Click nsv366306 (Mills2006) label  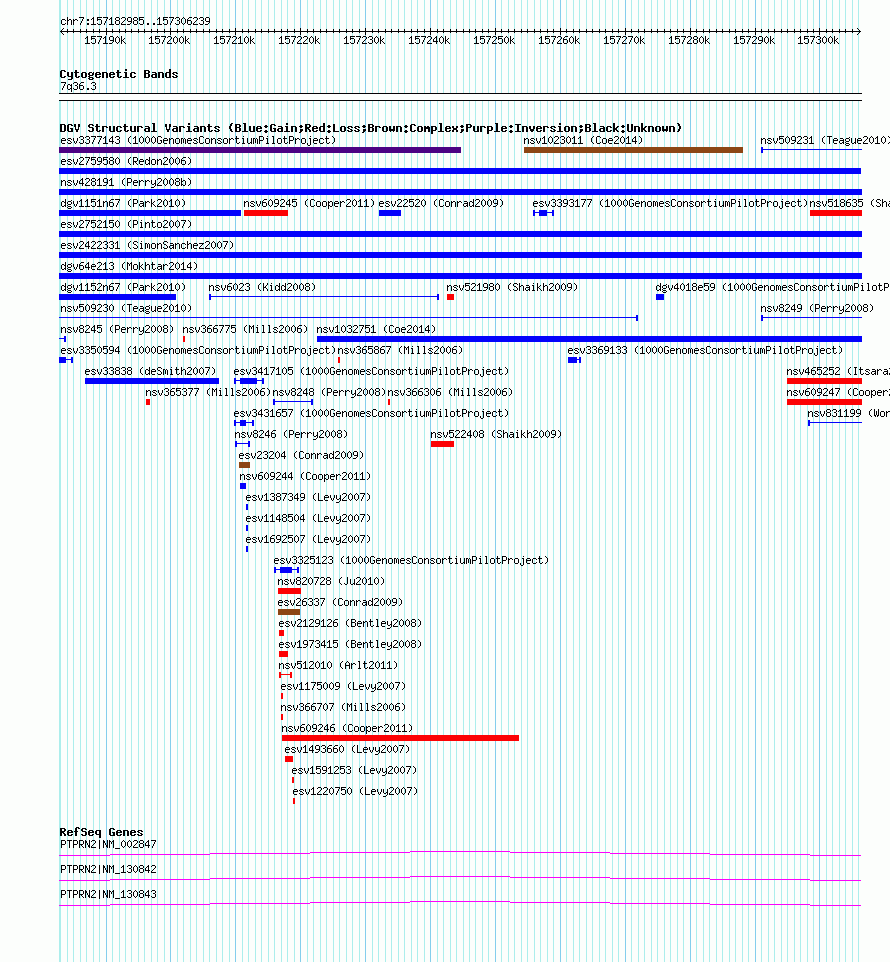[450, 392]
